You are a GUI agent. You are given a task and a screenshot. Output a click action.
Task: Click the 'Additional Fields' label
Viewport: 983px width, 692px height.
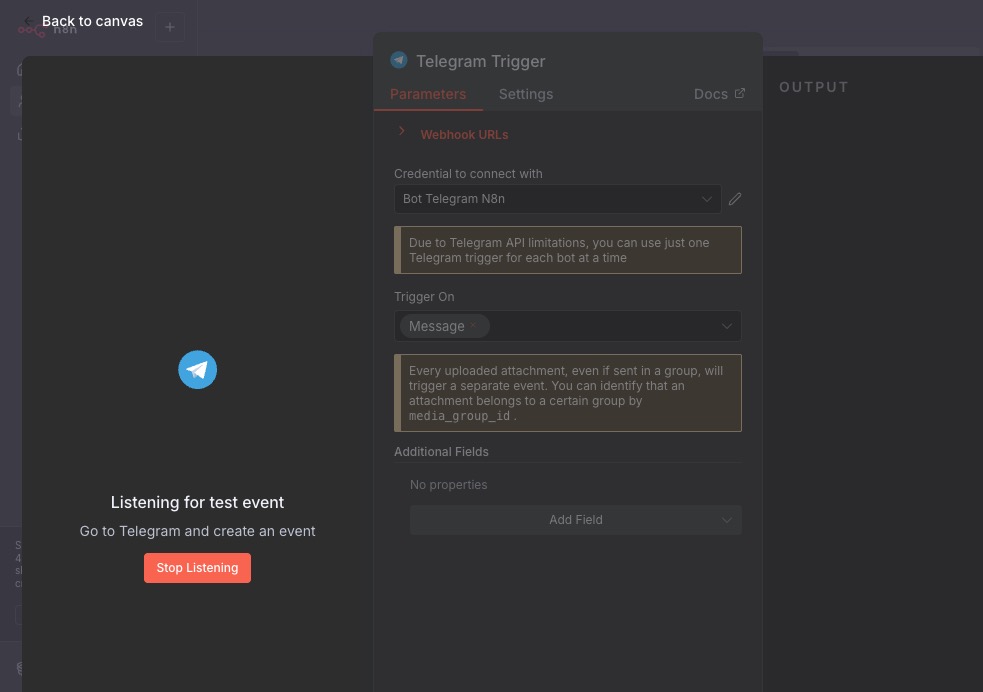click(441, 451)
